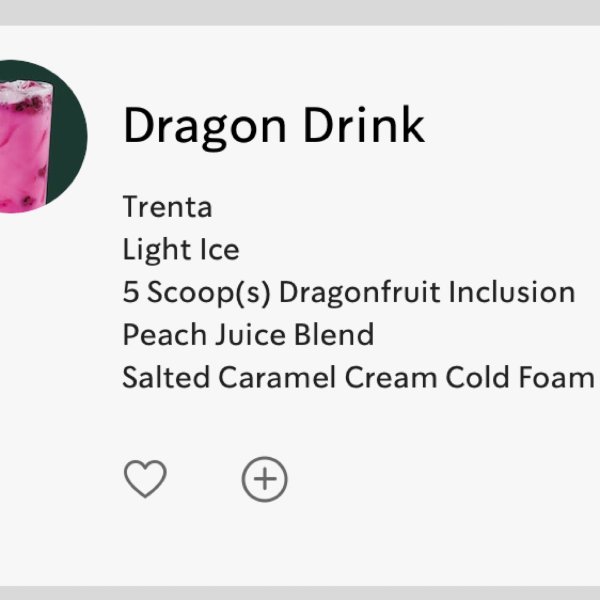This screenshot has width=600, height=600.
Task: Click Salted Caramel Cream Cold Foam line
Action: tap(358, 377)
